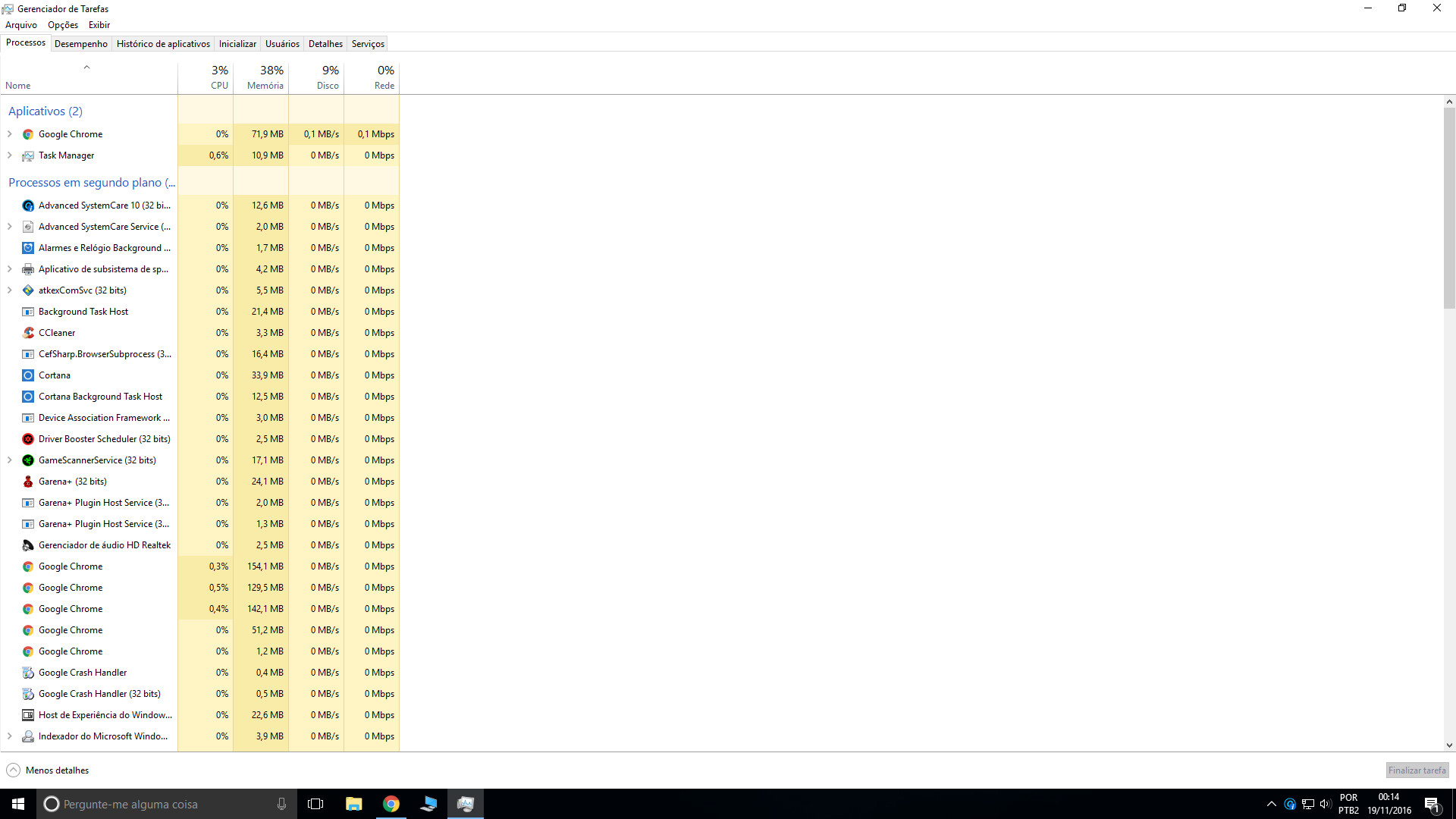1456x819 pixels.
Task: Sort processes by Nome column
Action: [x=89, y=77]
